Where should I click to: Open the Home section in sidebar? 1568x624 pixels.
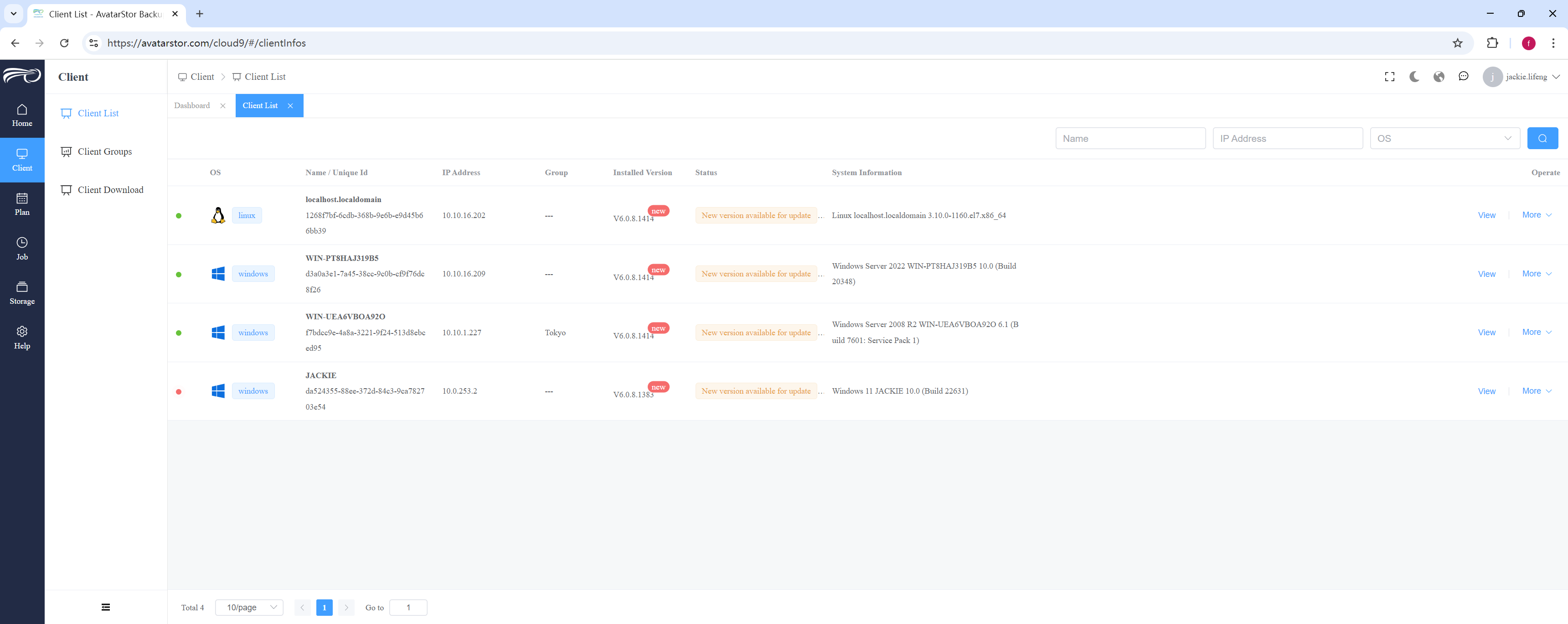click(x=22, y=115)
